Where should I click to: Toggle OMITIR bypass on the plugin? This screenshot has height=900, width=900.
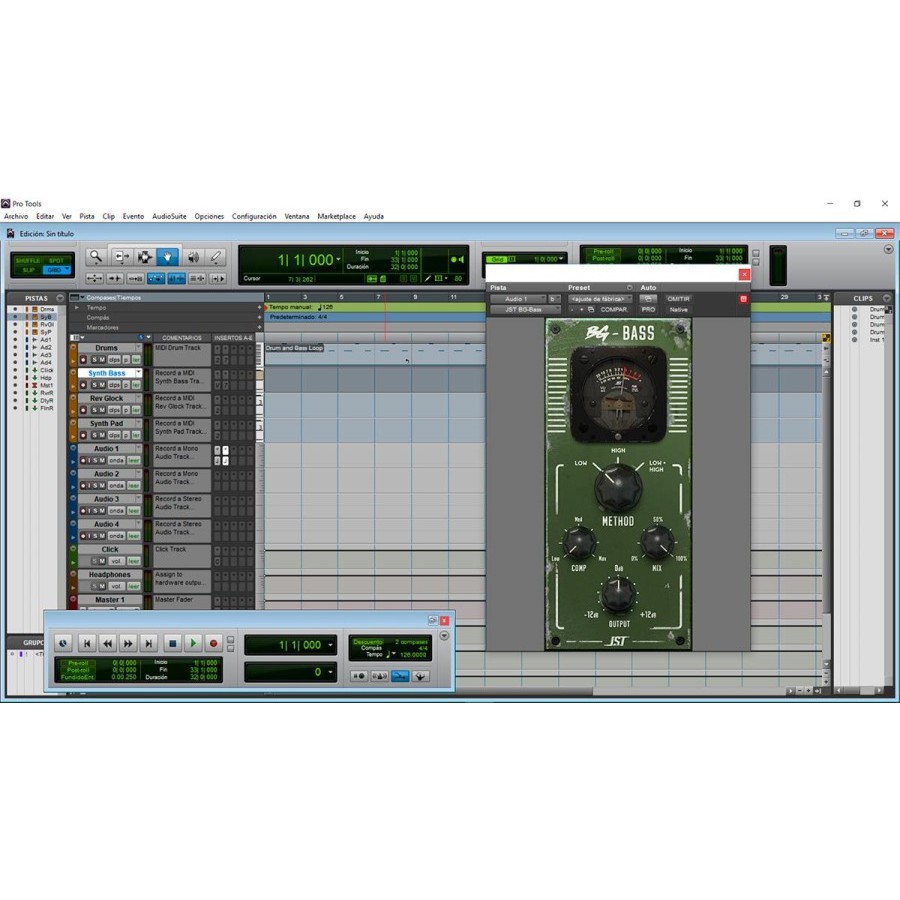pyautogui.click(x=679, y=299)
